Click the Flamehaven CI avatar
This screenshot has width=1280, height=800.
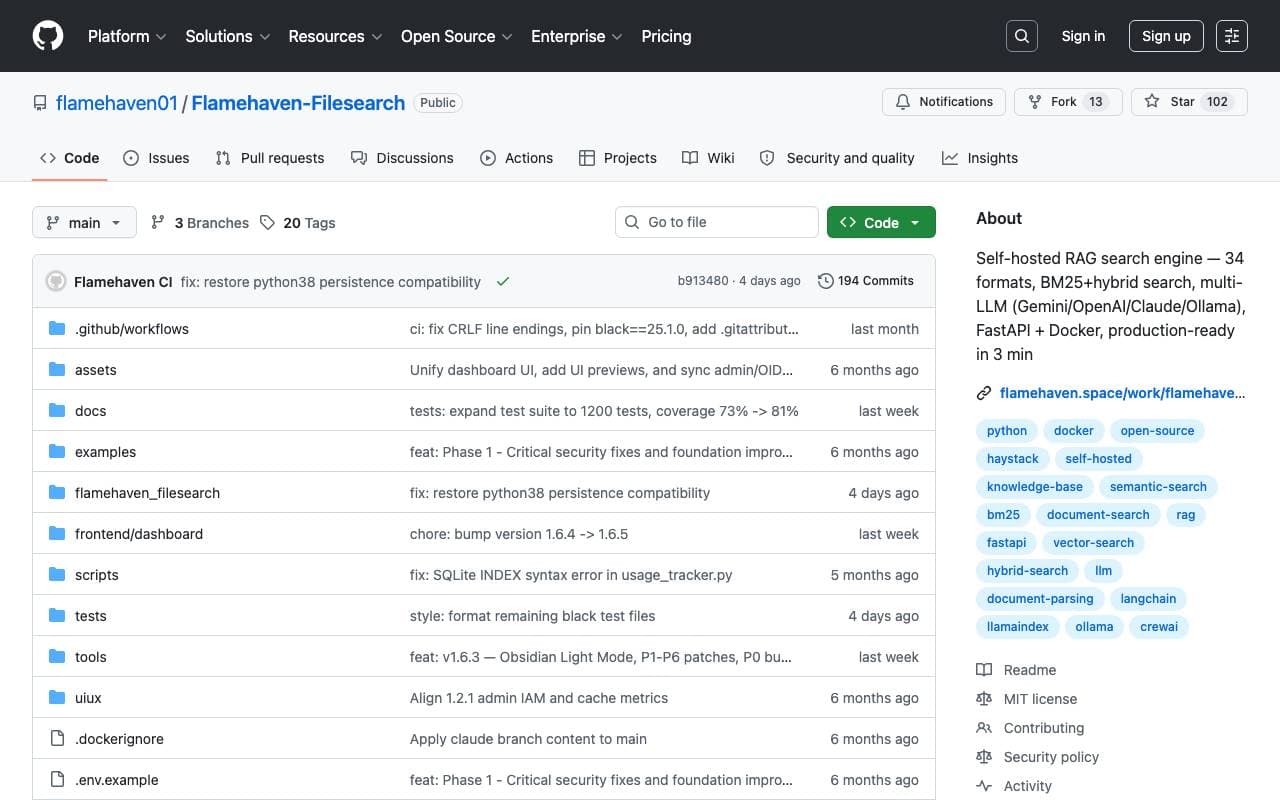tap(56, 282)
